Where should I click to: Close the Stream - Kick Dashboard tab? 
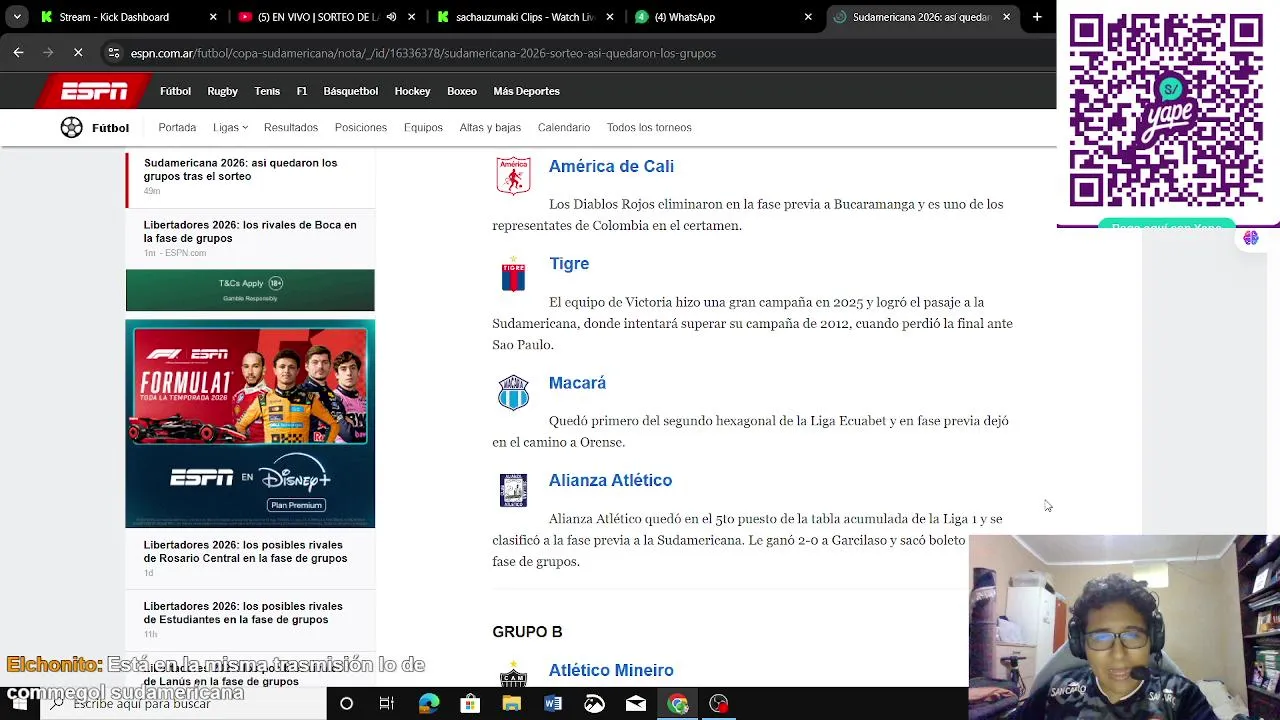(213, 17)
